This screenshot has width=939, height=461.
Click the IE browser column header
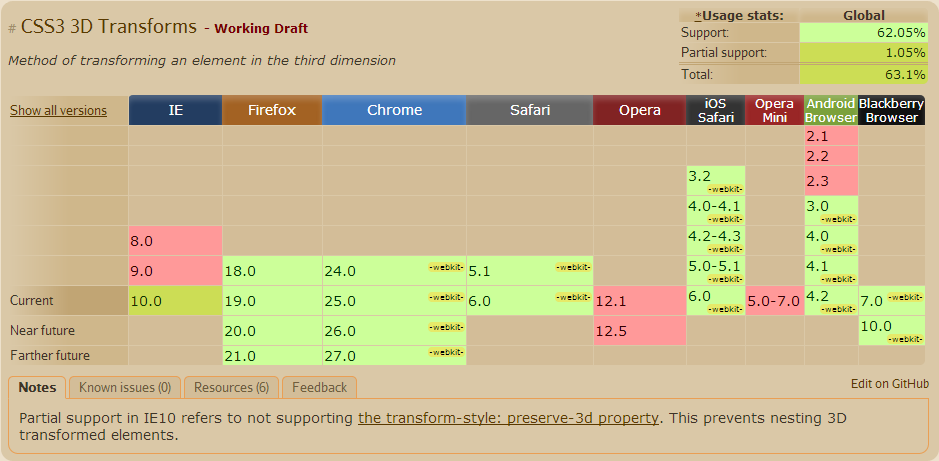pyautogui.click(x=175, y=110)
